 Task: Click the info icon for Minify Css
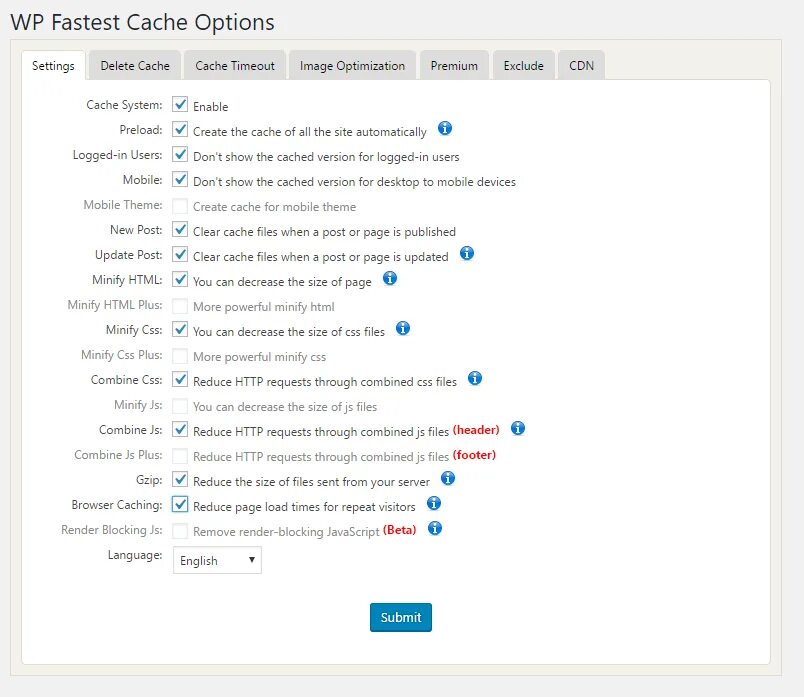click(x=403, y=328)
